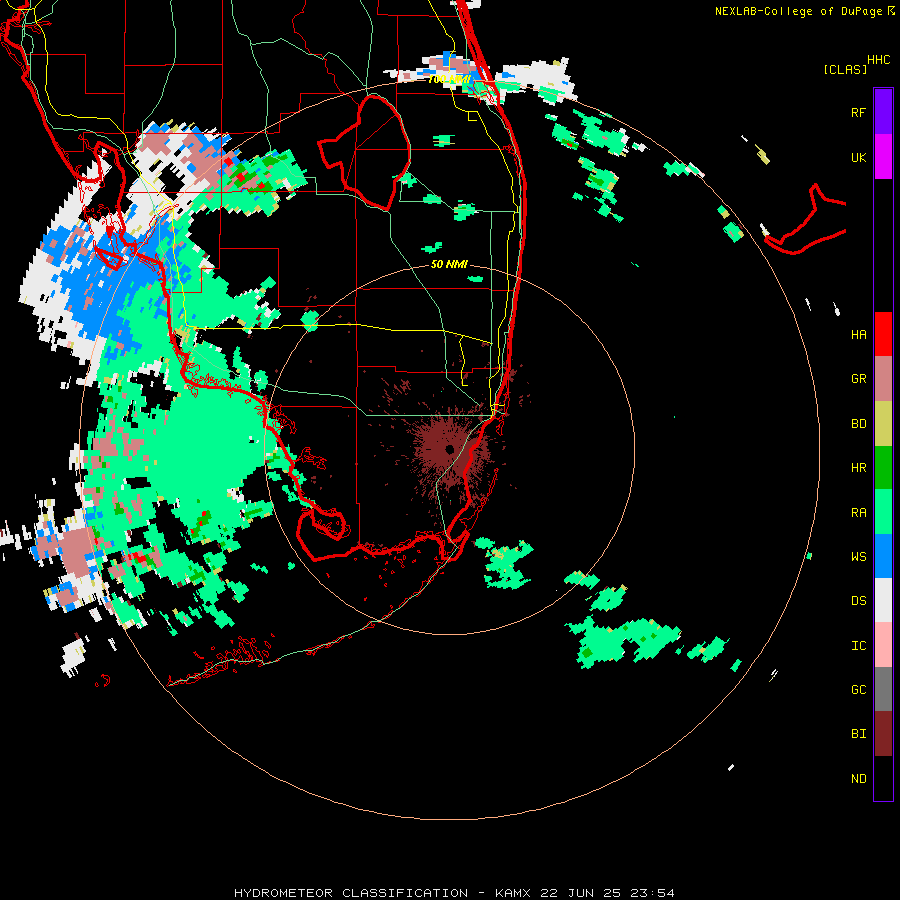Click the DS white legend swatch
The image size is (900, 900).
tap(883, 600)
